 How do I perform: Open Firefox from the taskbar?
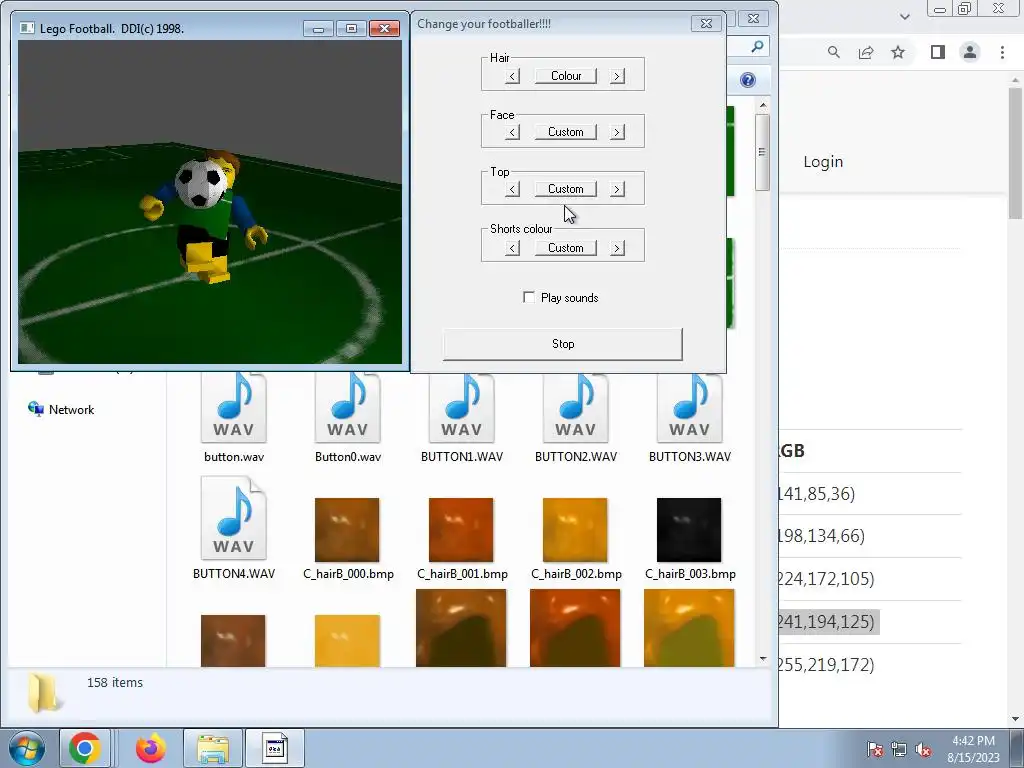(x=151, y=748)
